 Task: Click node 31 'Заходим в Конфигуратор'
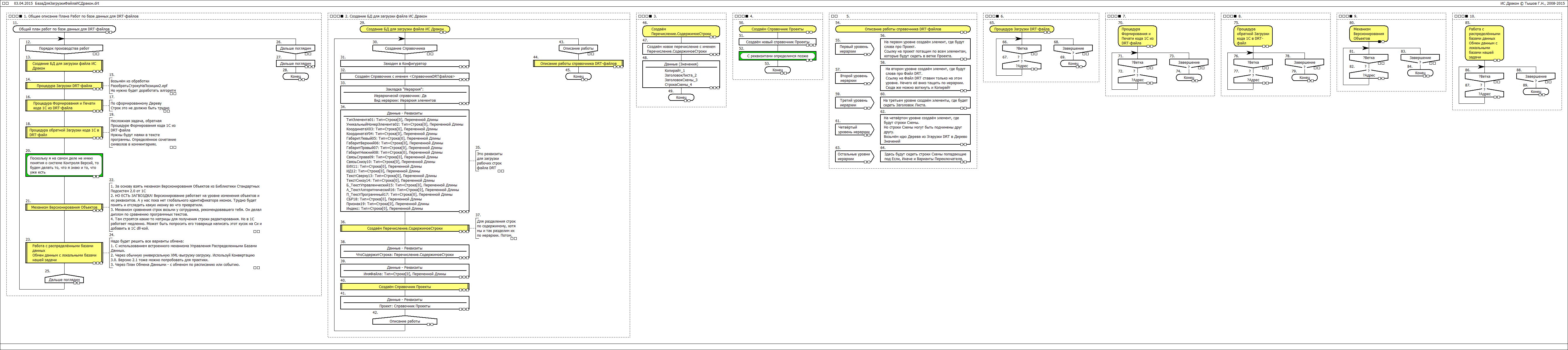pyautogui.click(x=405, y=63)
